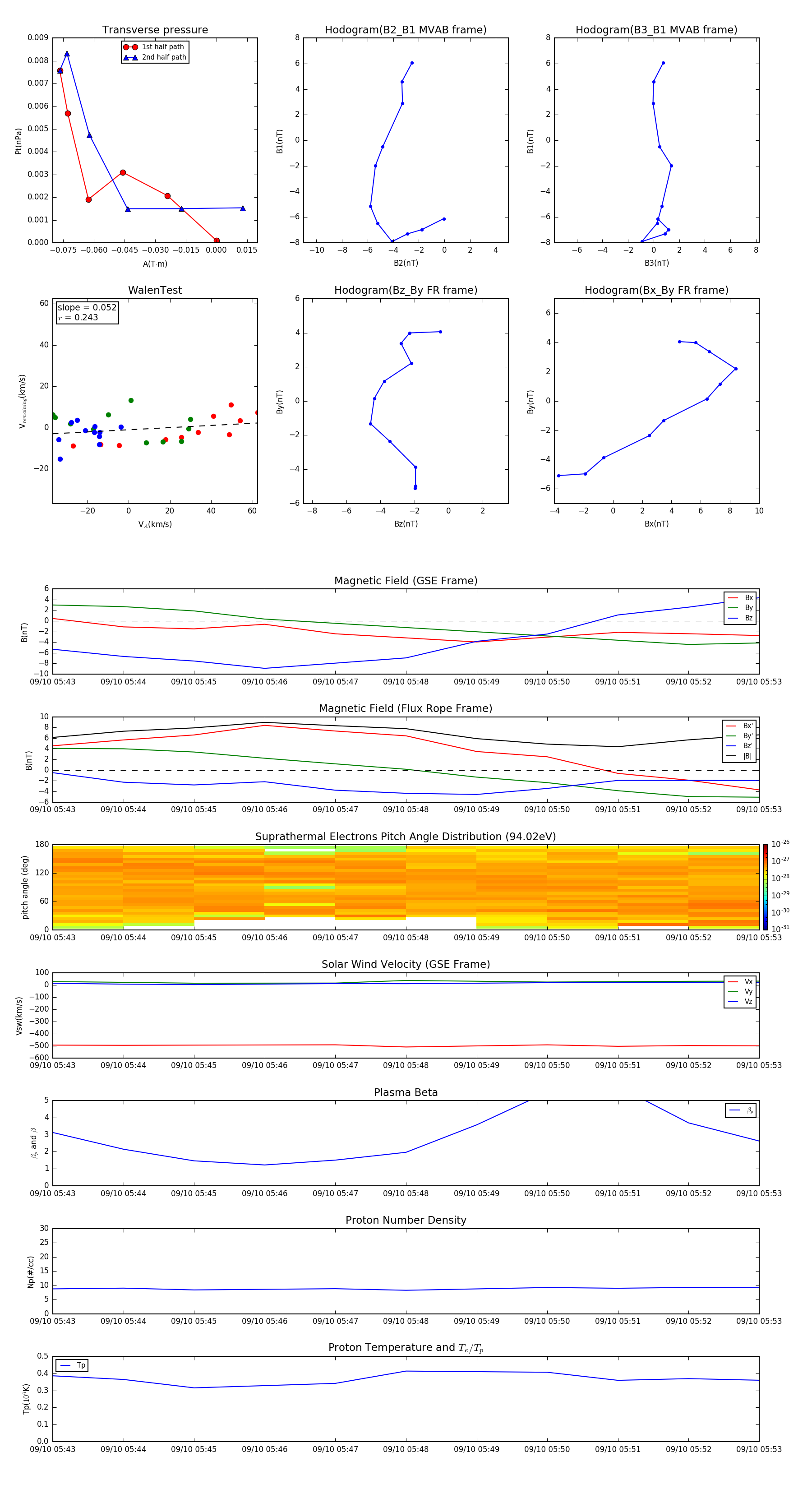Click "09/10 05:53" tick under Plasma Beta plot
The image size is (812, 1489).
pyautogui.click(x=759, y=1193)
